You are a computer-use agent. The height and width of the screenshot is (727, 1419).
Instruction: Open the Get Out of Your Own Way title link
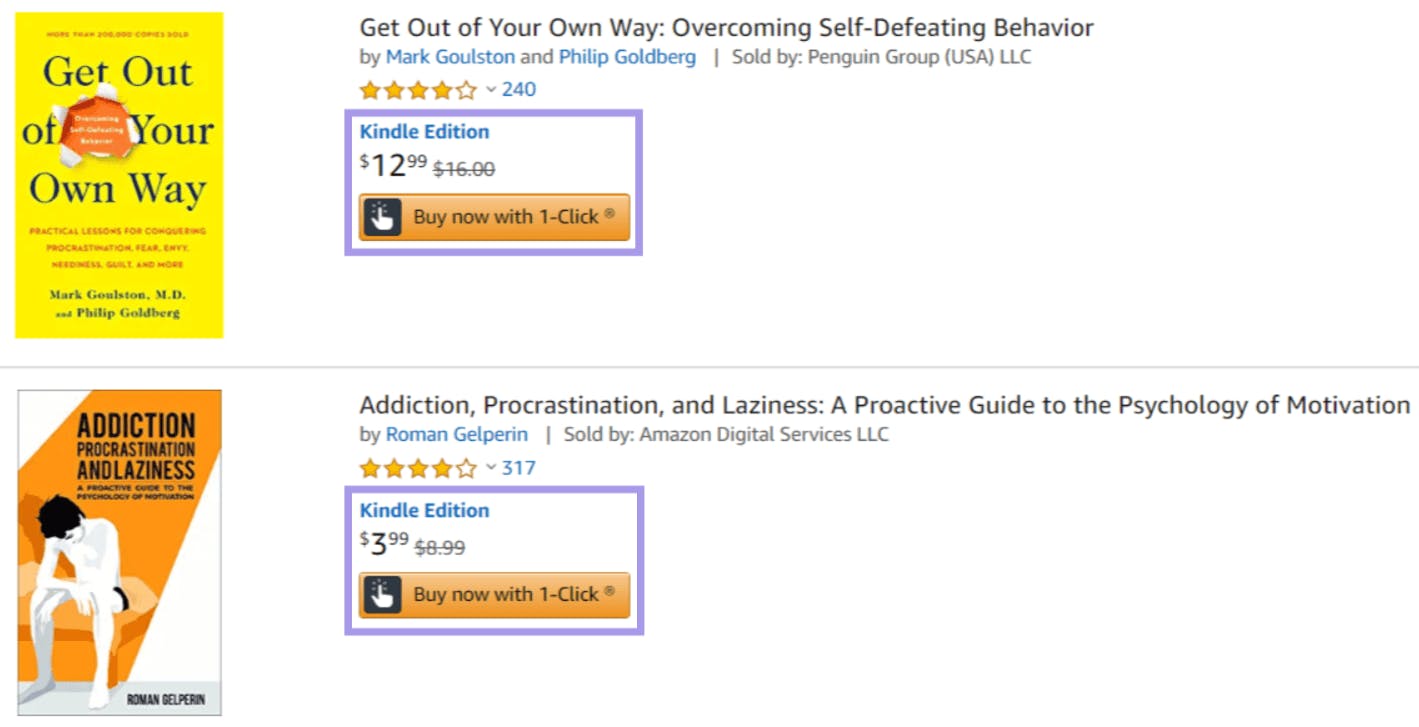(x=727, y=28)
